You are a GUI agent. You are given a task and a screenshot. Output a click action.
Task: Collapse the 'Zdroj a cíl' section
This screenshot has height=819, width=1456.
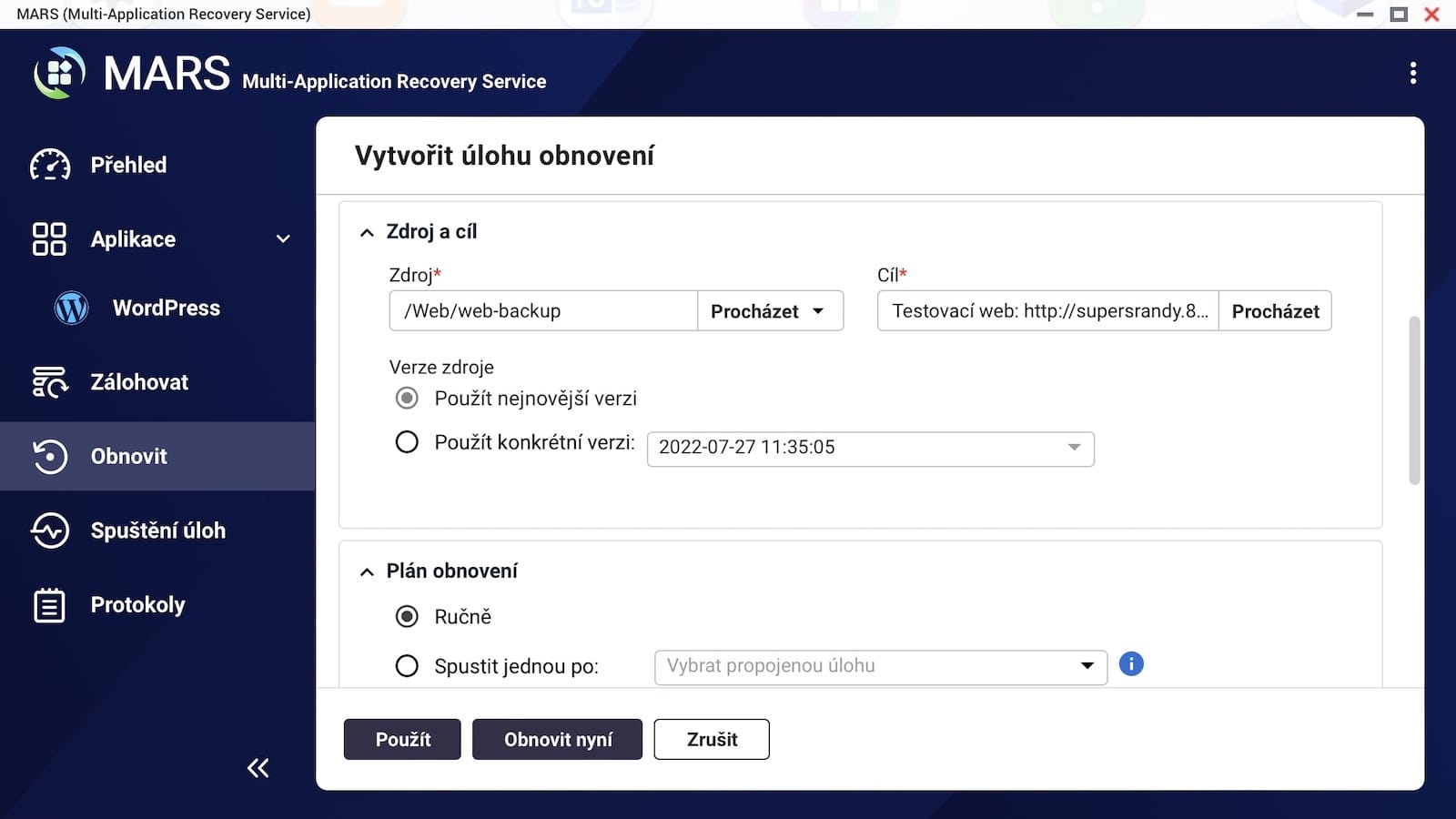coord(367,233)
